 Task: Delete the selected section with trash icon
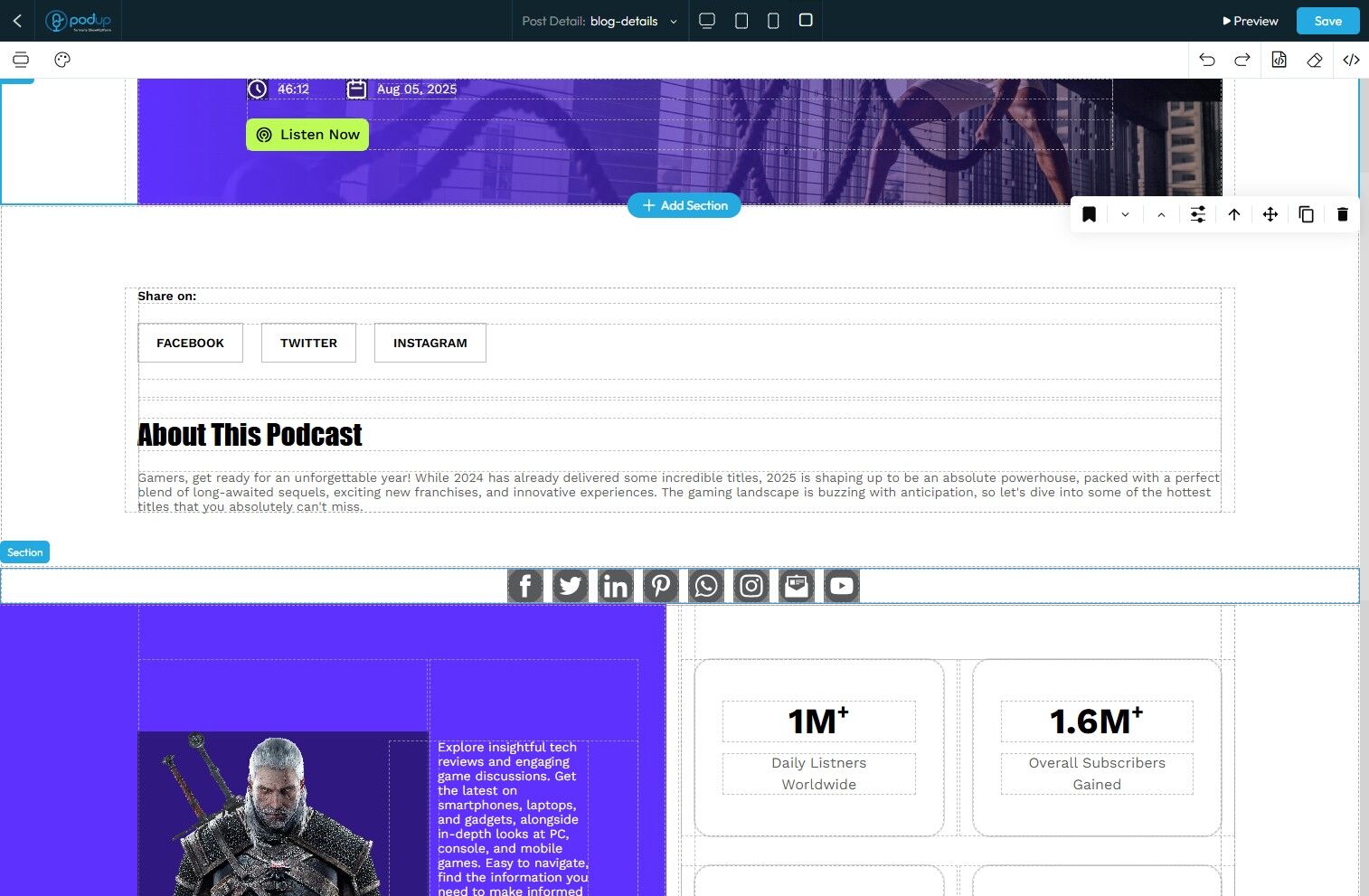pyautogui.click(x=1342, y=214)
